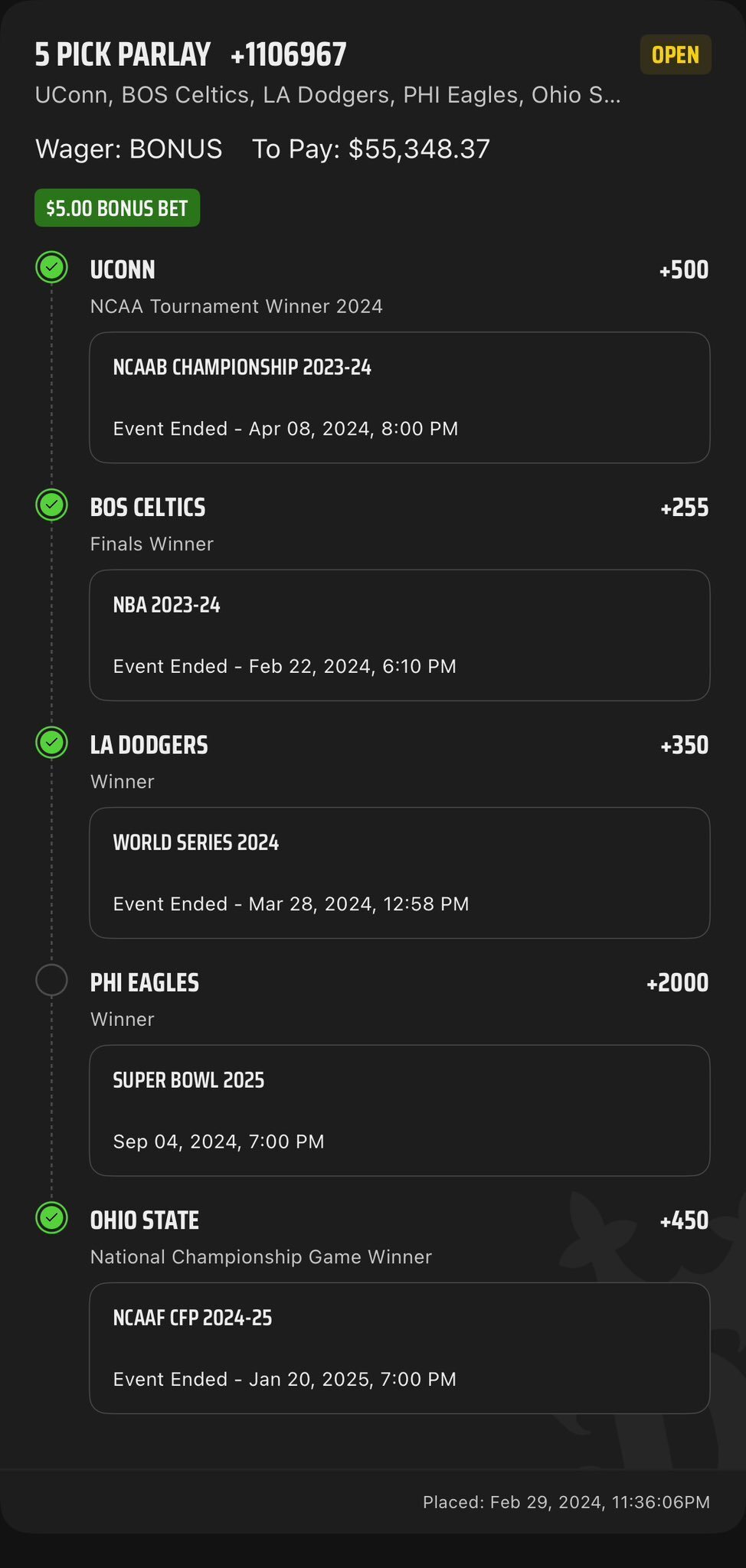Screen dimensions: 746x1568
Task: Open the NCAAB Championship 2023-24 event card
Action: pyautogui.click(x=399, y=397)
